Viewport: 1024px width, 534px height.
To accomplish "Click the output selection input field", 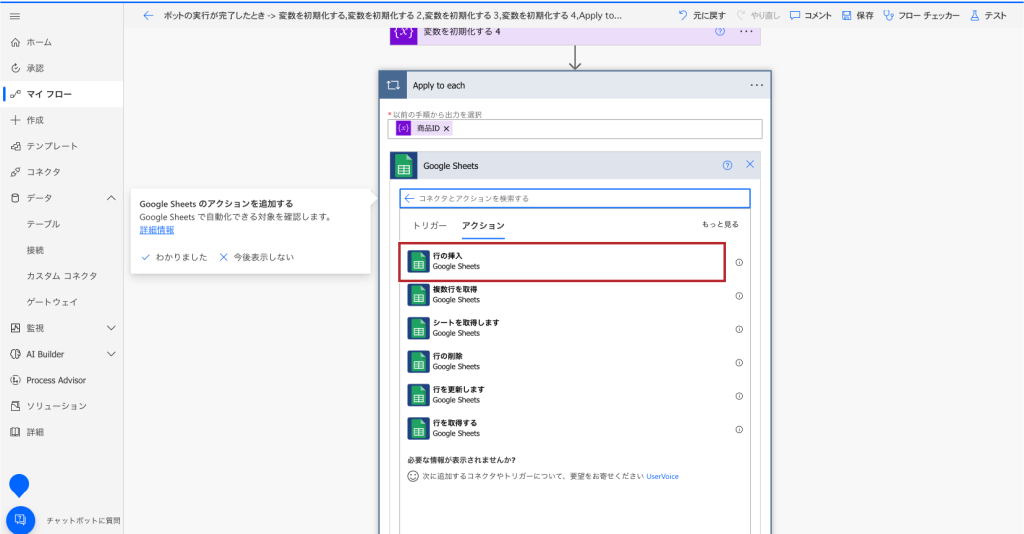I will point(575,129).
